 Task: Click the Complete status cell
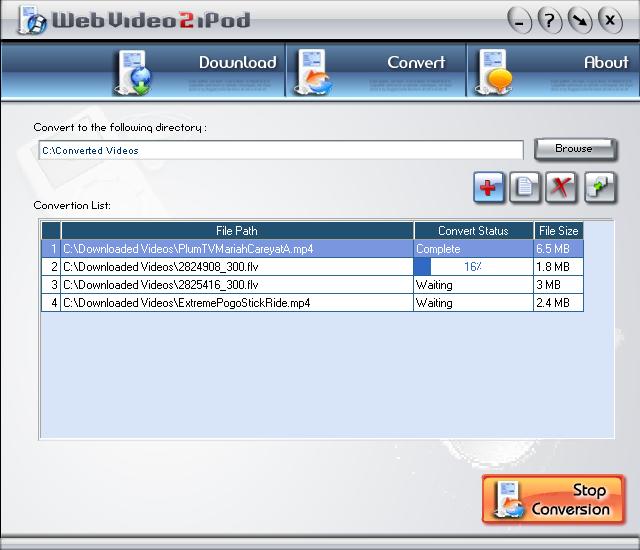coord(473,249)
